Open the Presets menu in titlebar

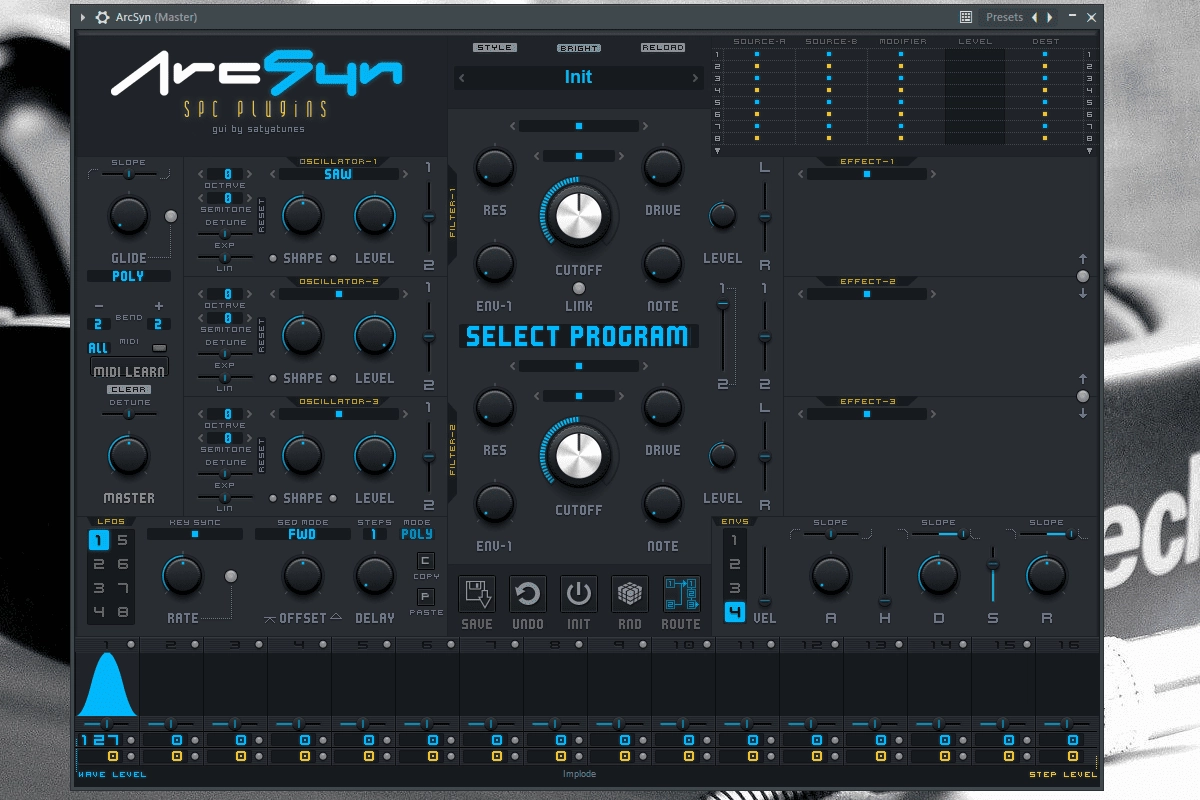[x=1004, y=17]
